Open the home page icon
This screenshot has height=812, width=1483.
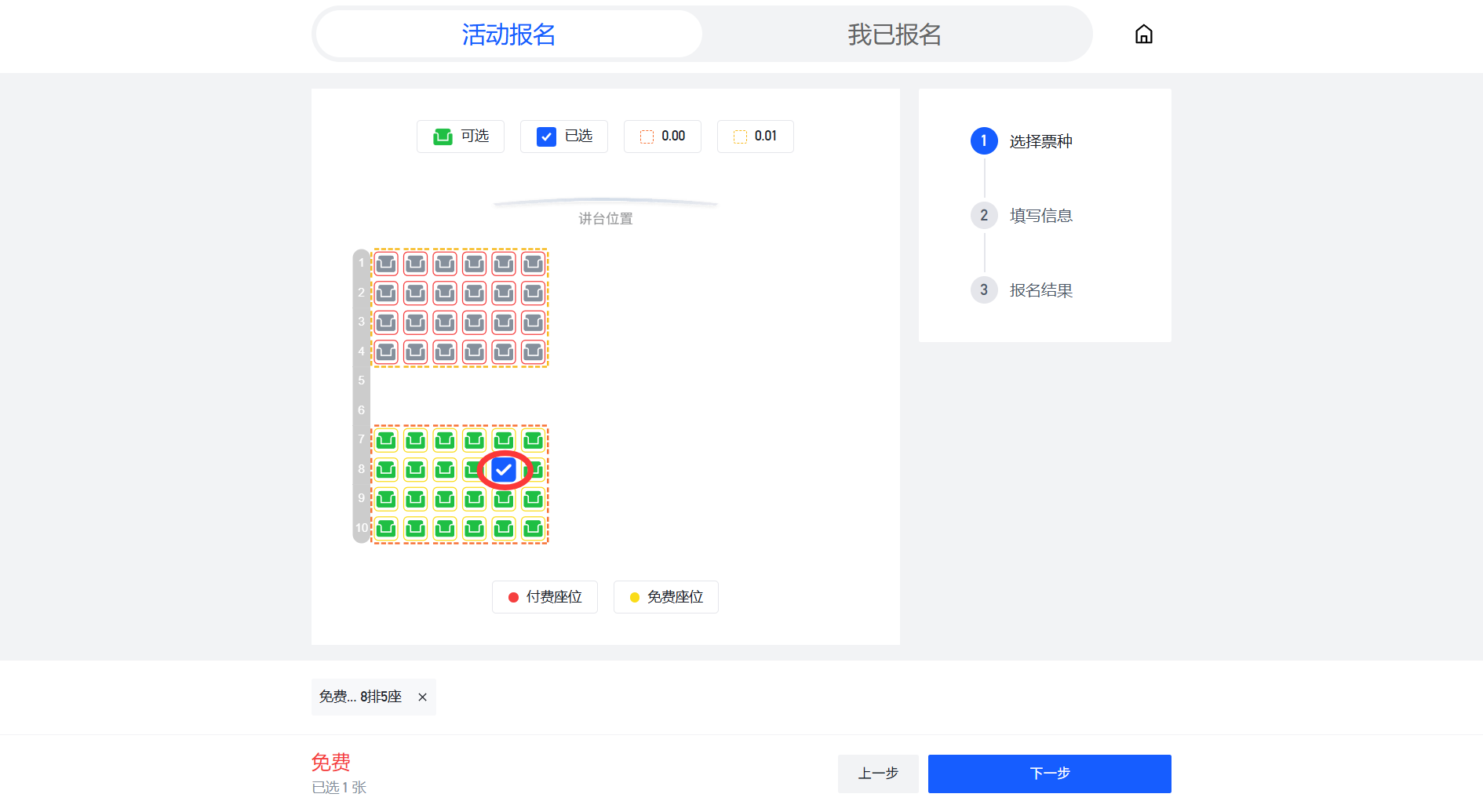(x=1143, y=34)
